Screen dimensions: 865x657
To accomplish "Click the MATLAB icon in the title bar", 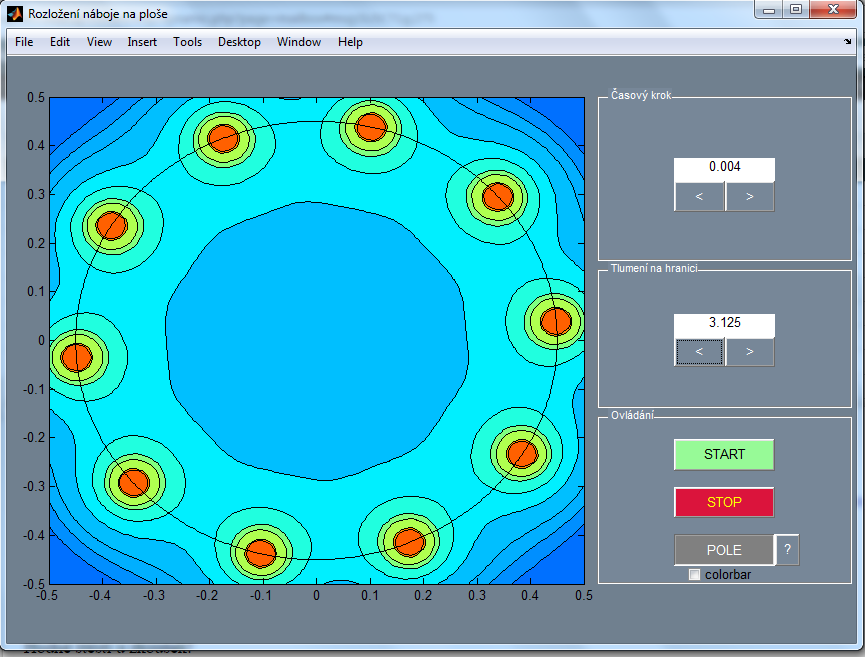I will click(x=15, y=14).
